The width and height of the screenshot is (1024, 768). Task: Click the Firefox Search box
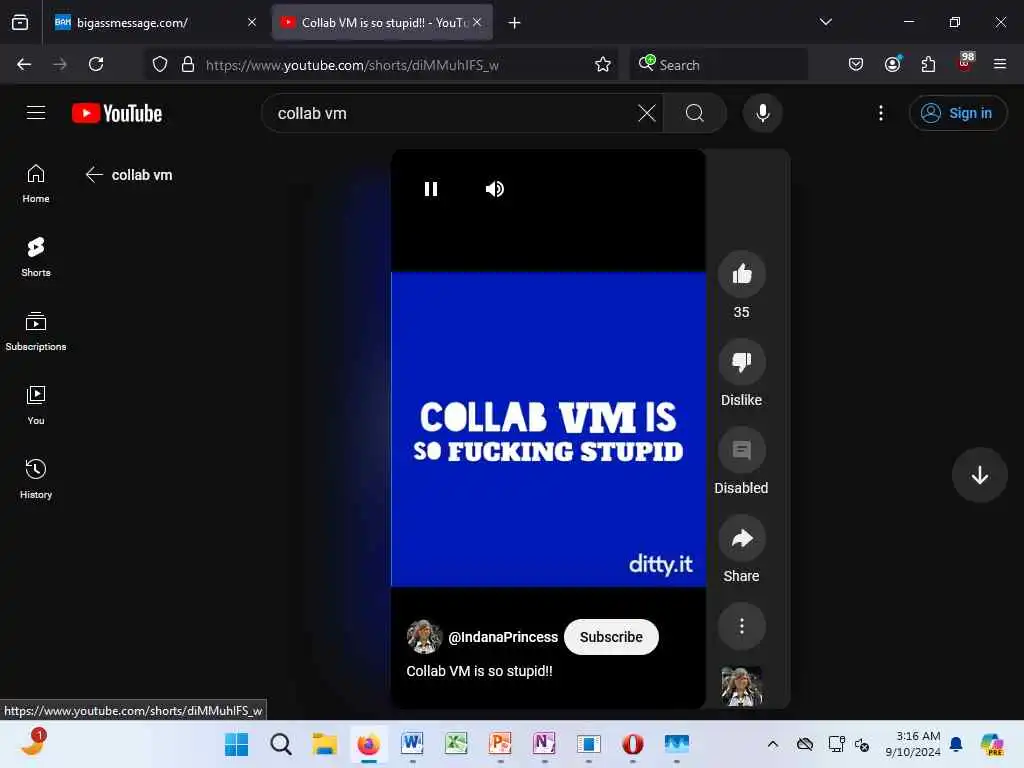pos(718,64)
